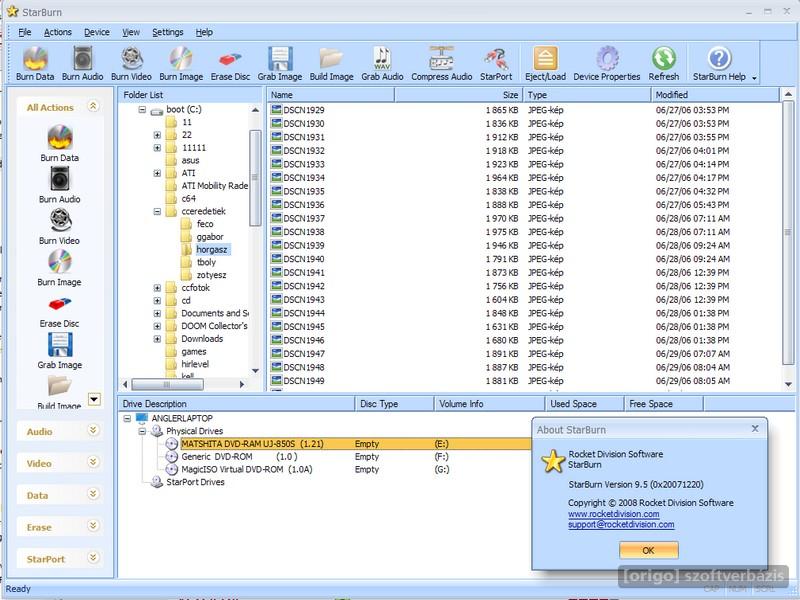Open Burn Video from the toolbar
This screenshot has height=600, width=800.
point(131,64)
